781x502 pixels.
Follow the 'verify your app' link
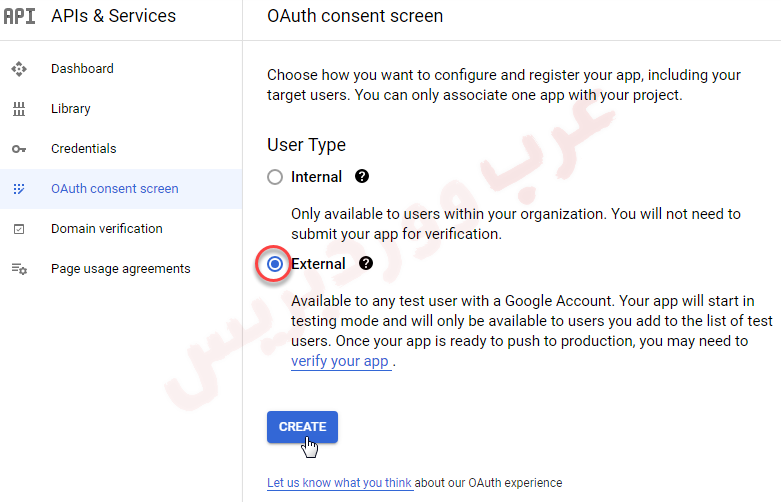coord(340,361)
